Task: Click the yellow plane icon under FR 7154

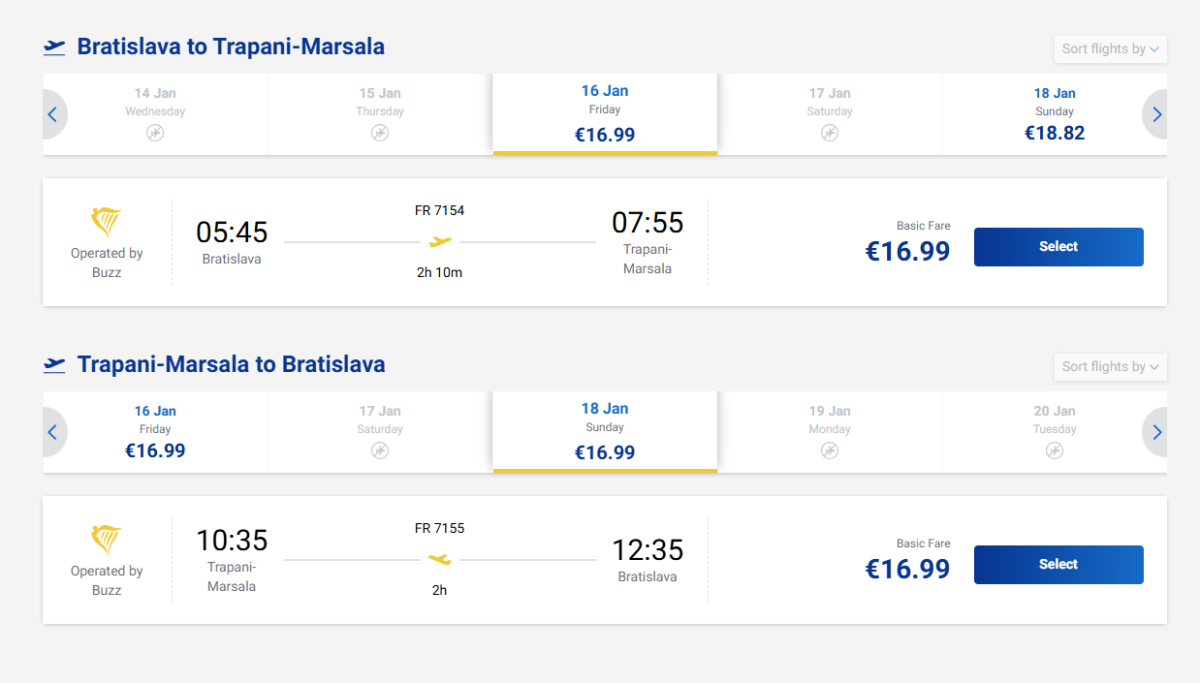Action: 440,242
